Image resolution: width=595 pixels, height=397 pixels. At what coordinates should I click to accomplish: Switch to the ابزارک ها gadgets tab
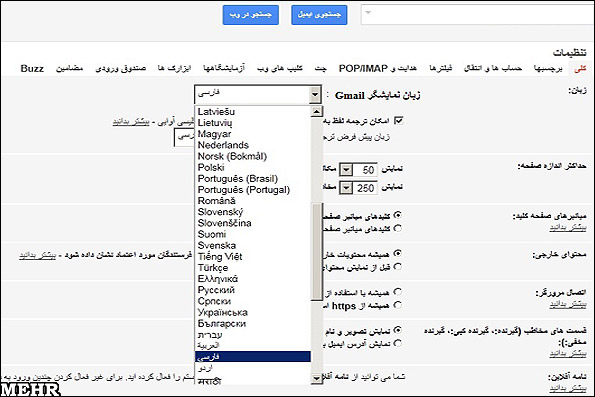[175, 69]
